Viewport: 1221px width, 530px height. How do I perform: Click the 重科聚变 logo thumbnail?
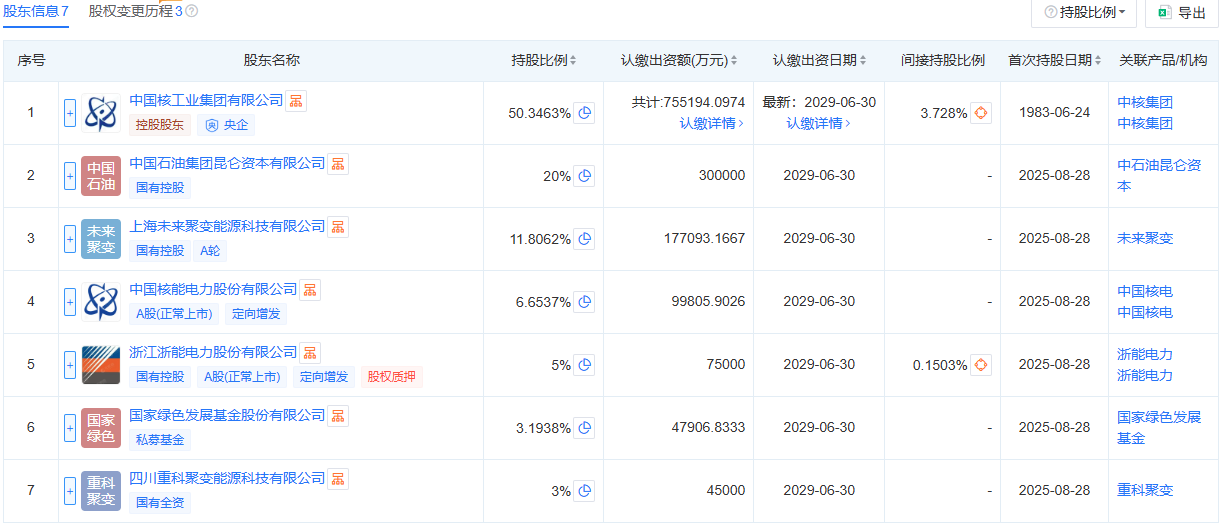(x=101, y=491)
